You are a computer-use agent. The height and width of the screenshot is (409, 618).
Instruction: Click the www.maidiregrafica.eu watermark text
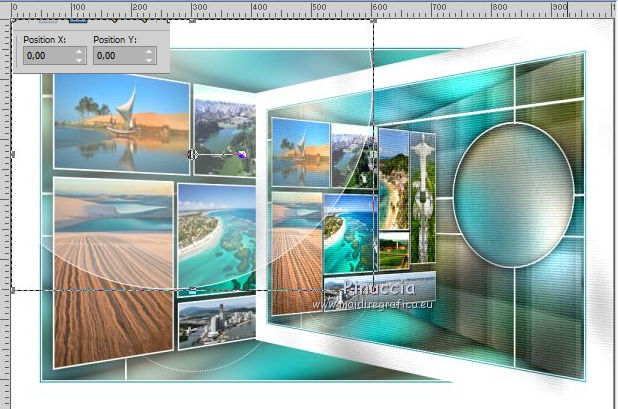[x=372, y=303]
